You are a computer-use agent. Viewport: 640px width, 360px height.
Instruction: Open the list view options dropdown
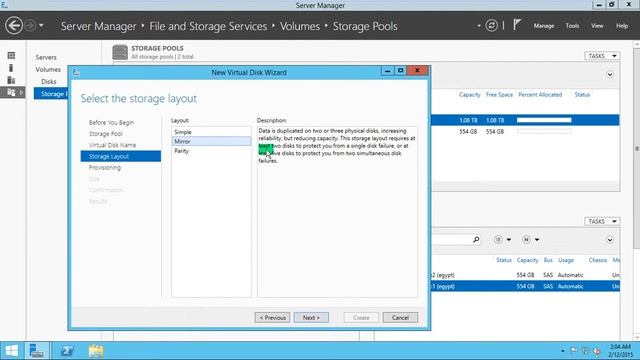point(502,240)
